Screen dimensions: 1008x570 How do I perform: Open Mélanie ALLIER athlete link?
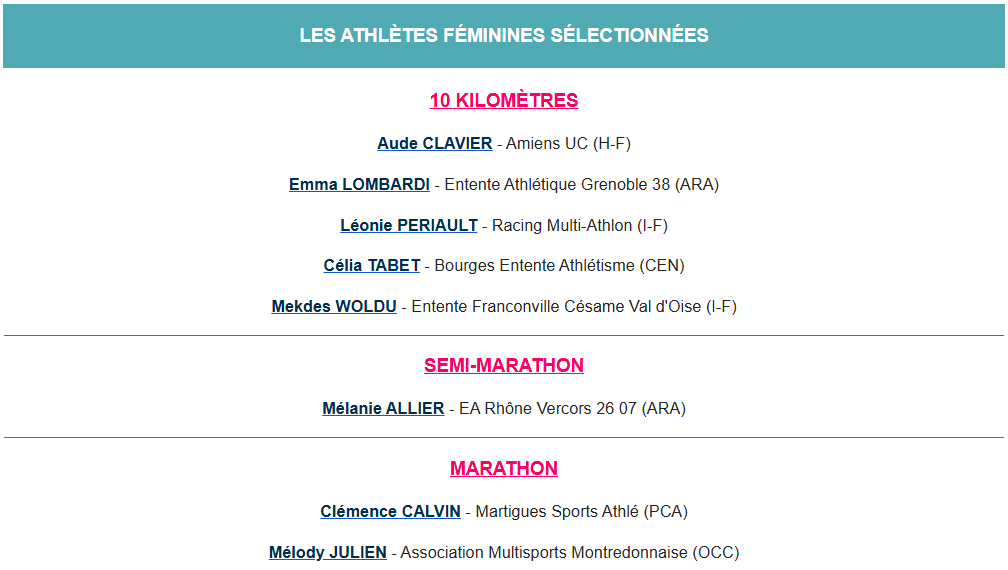coord(383,408)
